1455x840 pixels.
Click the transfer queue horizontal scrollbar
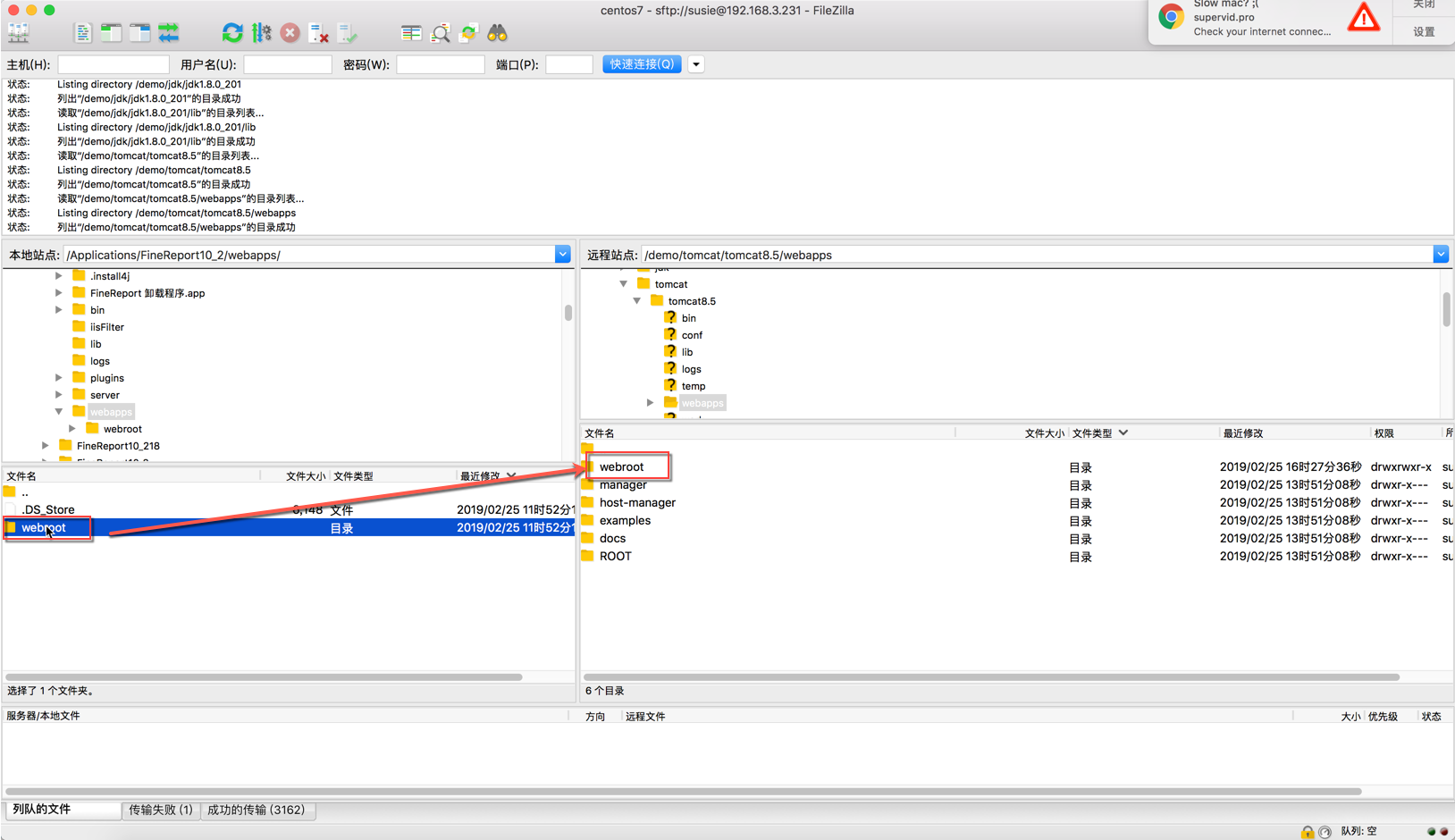click(684, 792)
